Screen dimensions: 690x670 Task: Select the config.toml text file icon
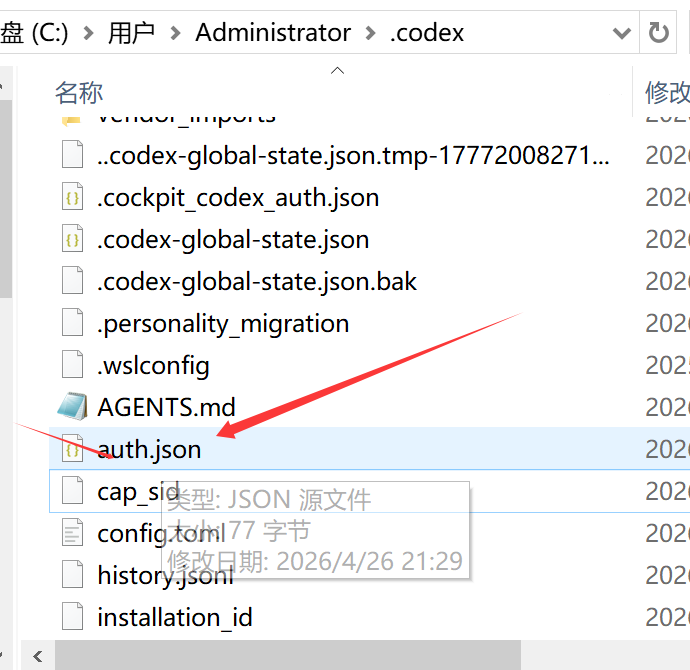(x=73, y=533)
